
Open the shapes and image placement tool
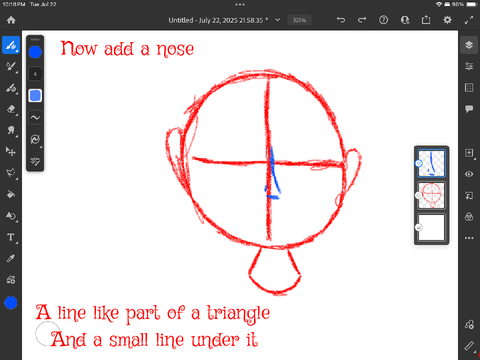tap(11, 280)
